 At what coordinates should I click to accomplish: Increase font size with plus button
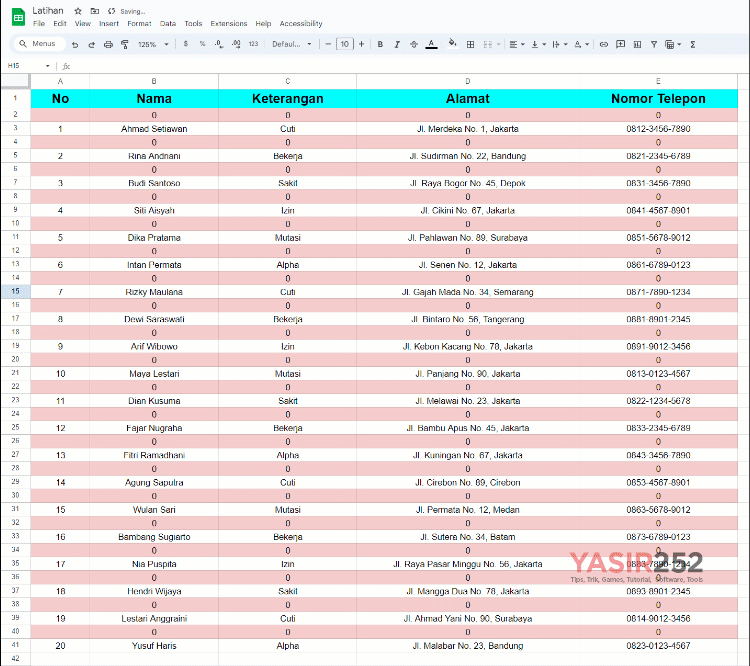pyautogui.click(x=362, y=44)
